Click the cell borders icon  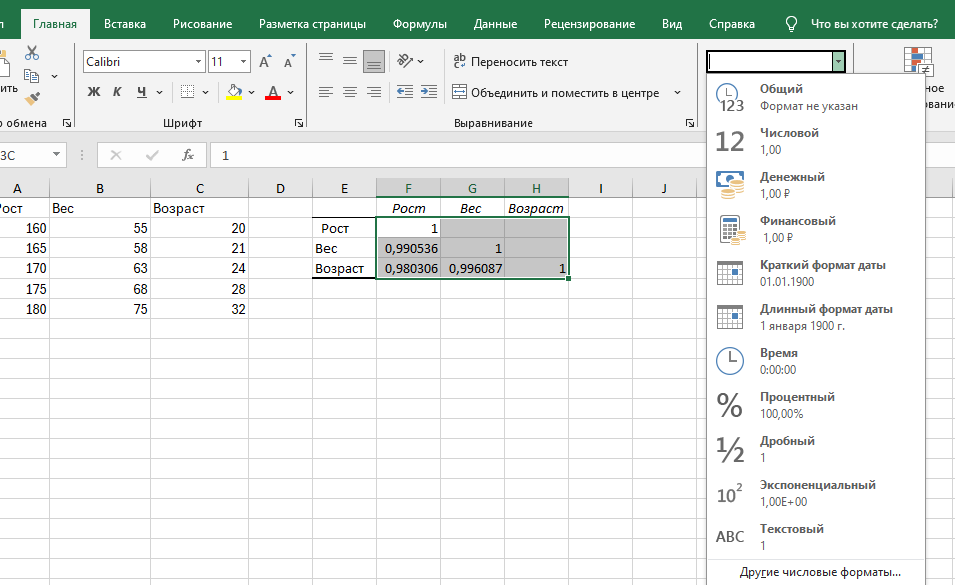pyautogui.click(x=187, y=93)
